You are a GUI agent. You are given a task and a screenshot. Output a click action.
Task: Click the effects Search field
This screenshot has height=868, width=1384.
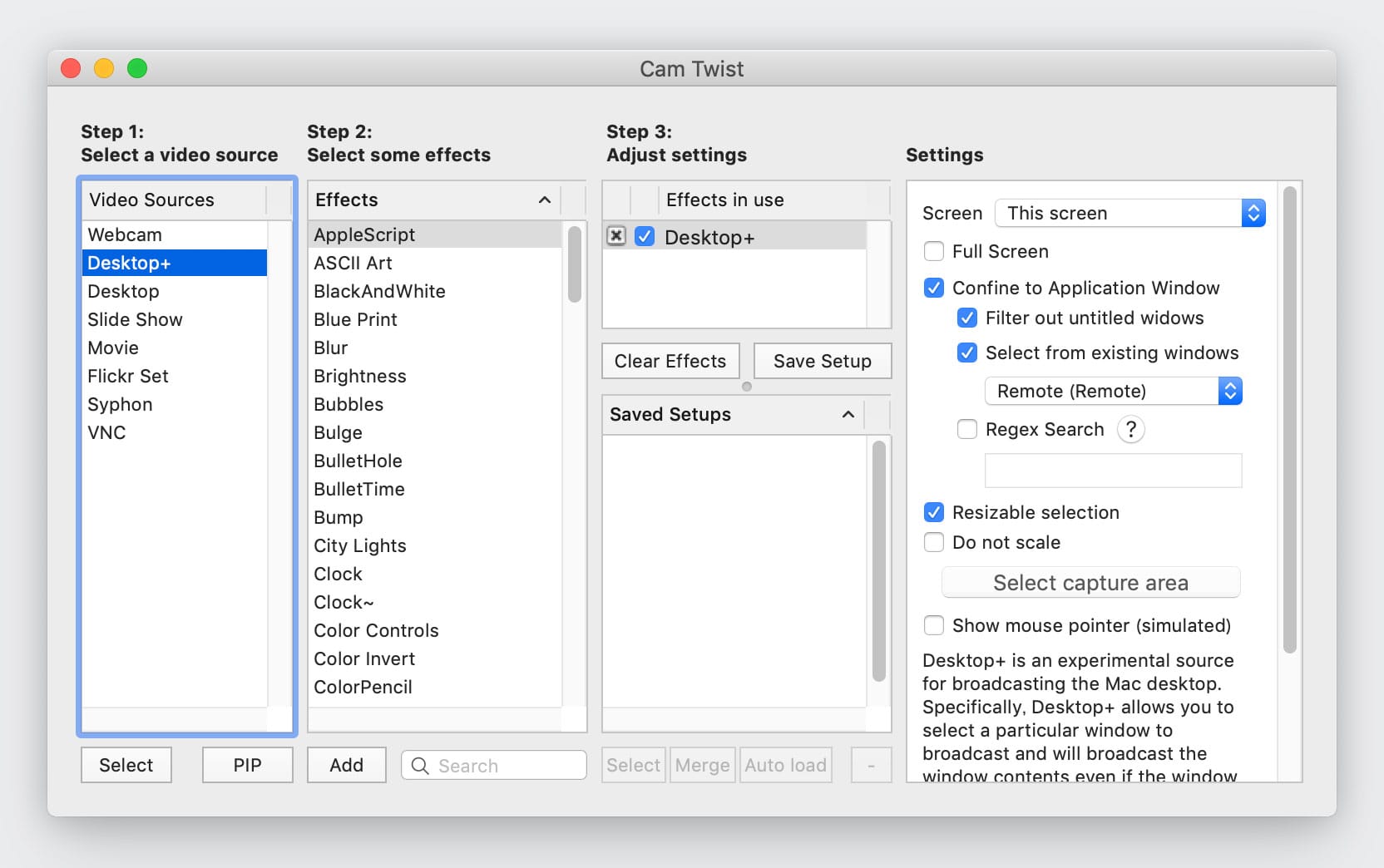(x=494, y=765)
